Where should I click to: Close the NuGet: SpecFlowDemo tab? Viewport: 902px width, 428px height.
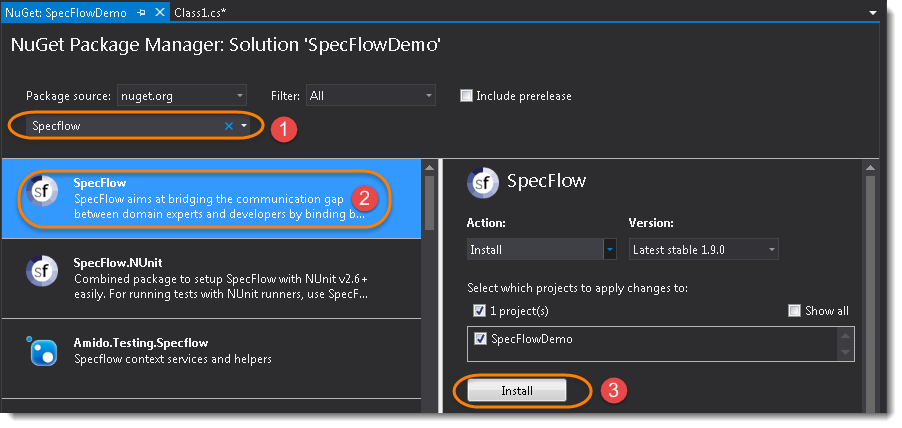(158, 10)
